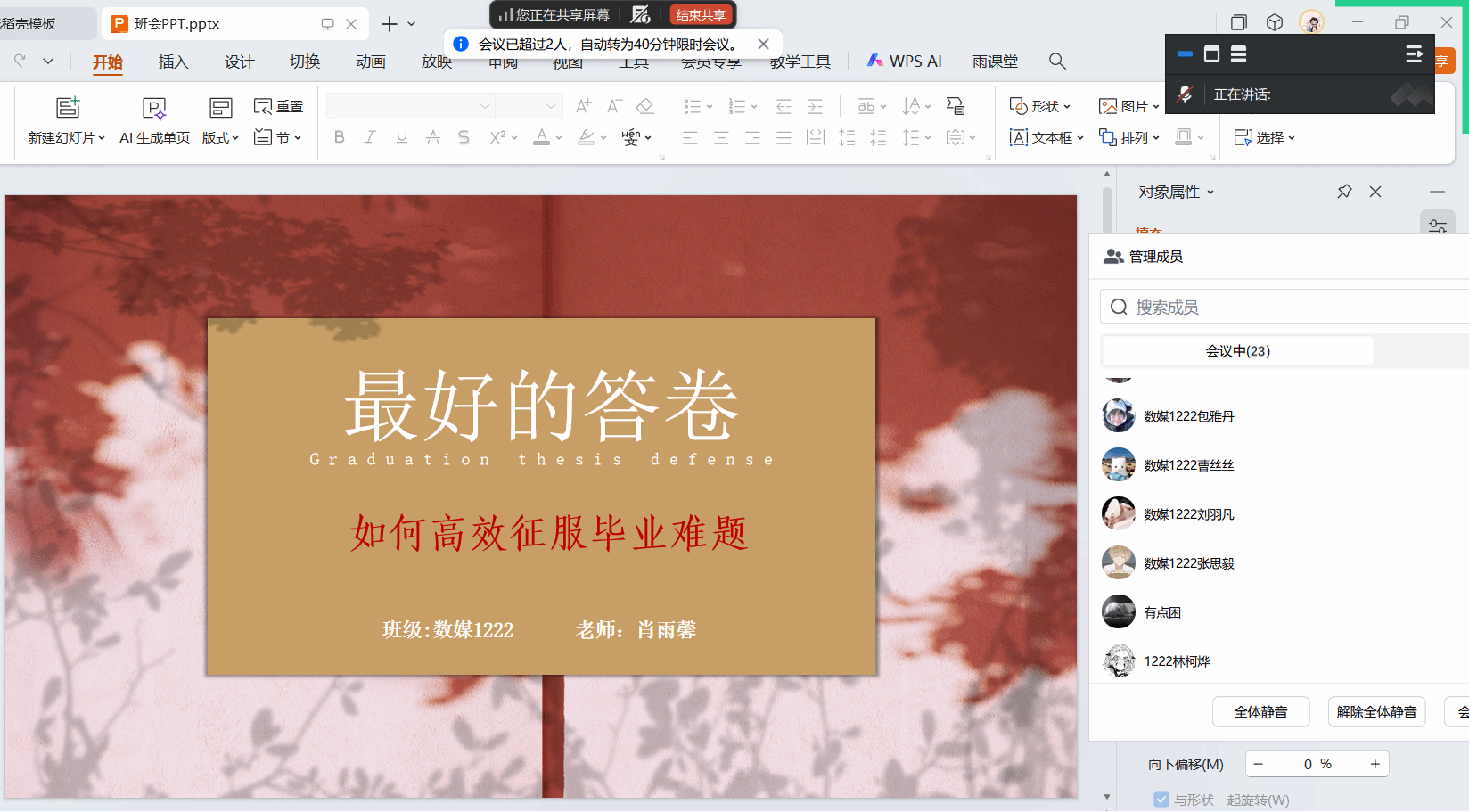Click the search magnifier in the ribbon
Screen dimensions: 1469x812
(1057, 62)
